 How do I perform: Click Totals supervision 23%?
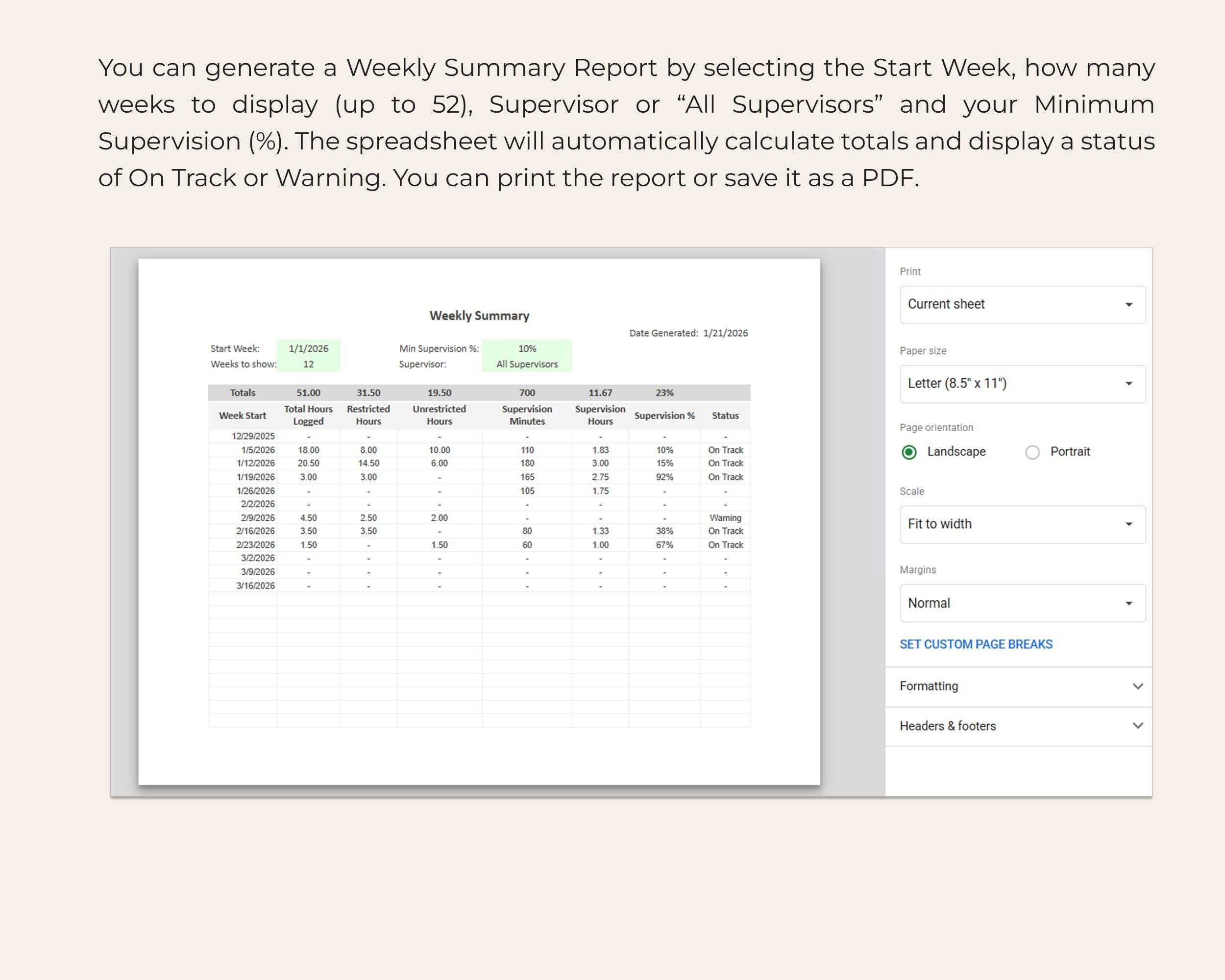(x=664, y=393)
